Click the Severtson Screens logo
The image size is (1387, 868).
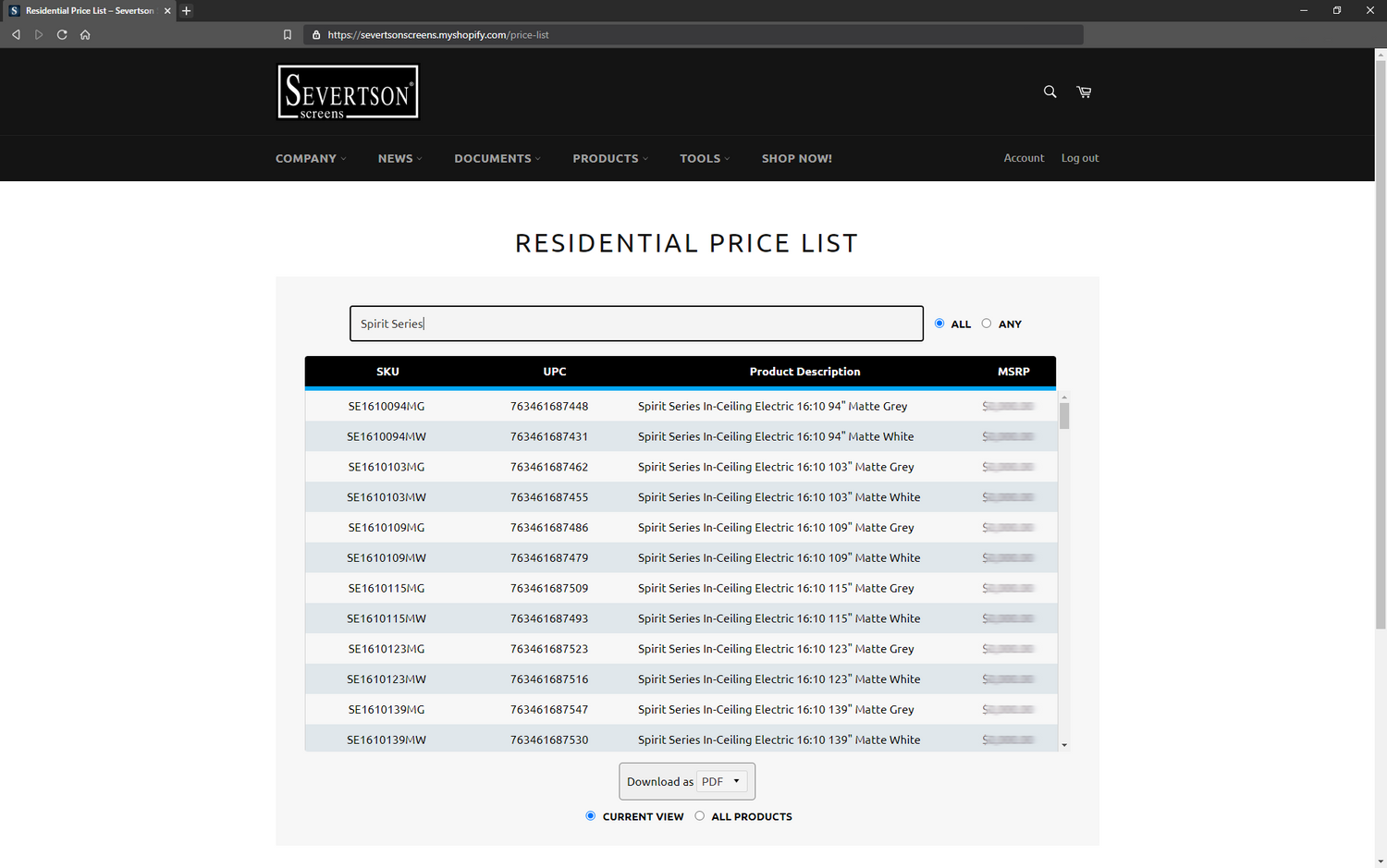[x=348, y=92]
